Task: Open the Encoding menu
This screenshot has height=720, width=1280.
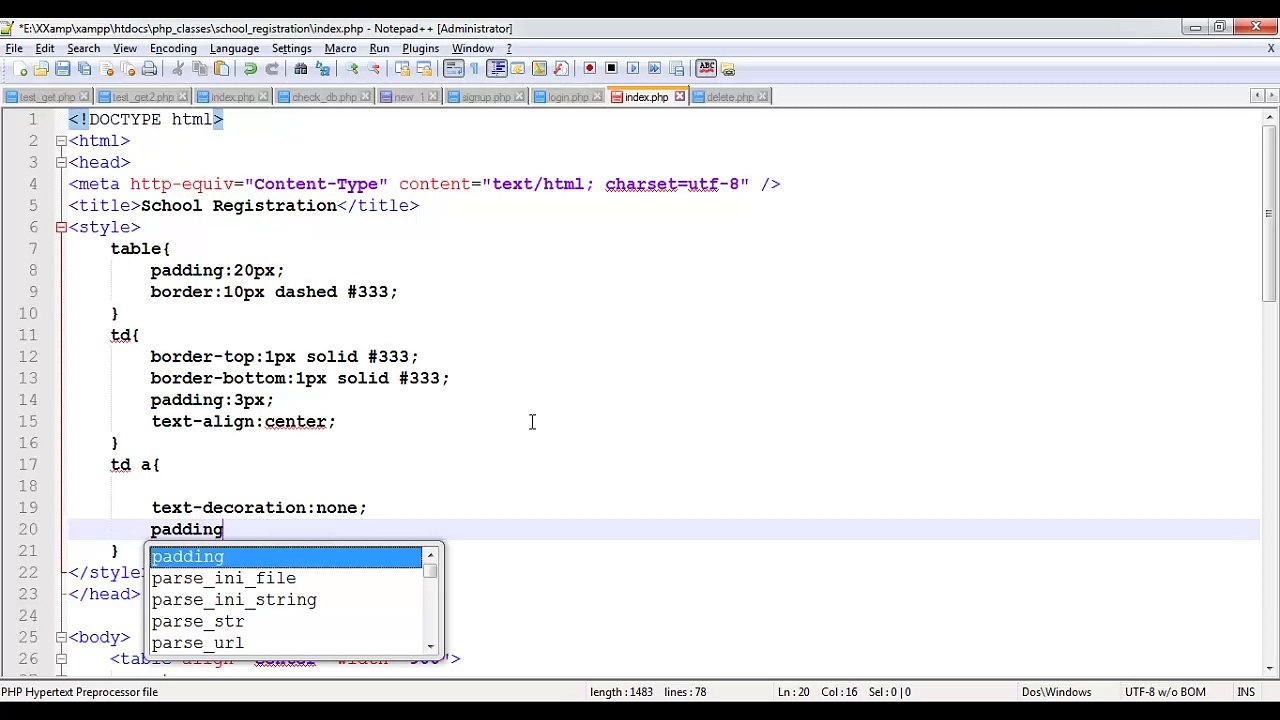Action: pos(173,48)
